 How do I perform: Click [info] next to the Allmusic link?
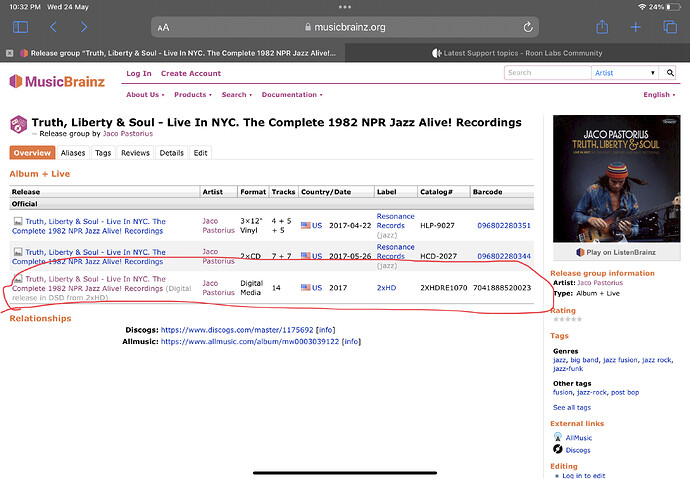coord(351,341)
